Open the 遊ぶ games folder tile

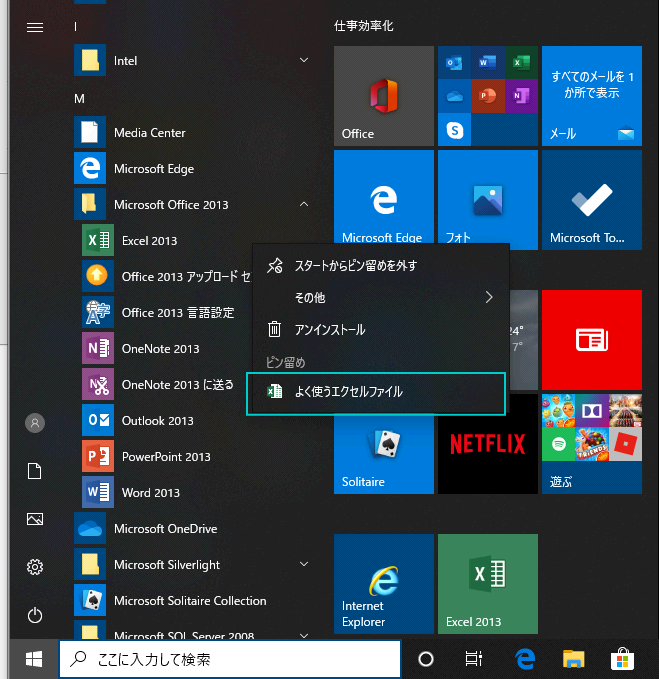coord(591,444)
